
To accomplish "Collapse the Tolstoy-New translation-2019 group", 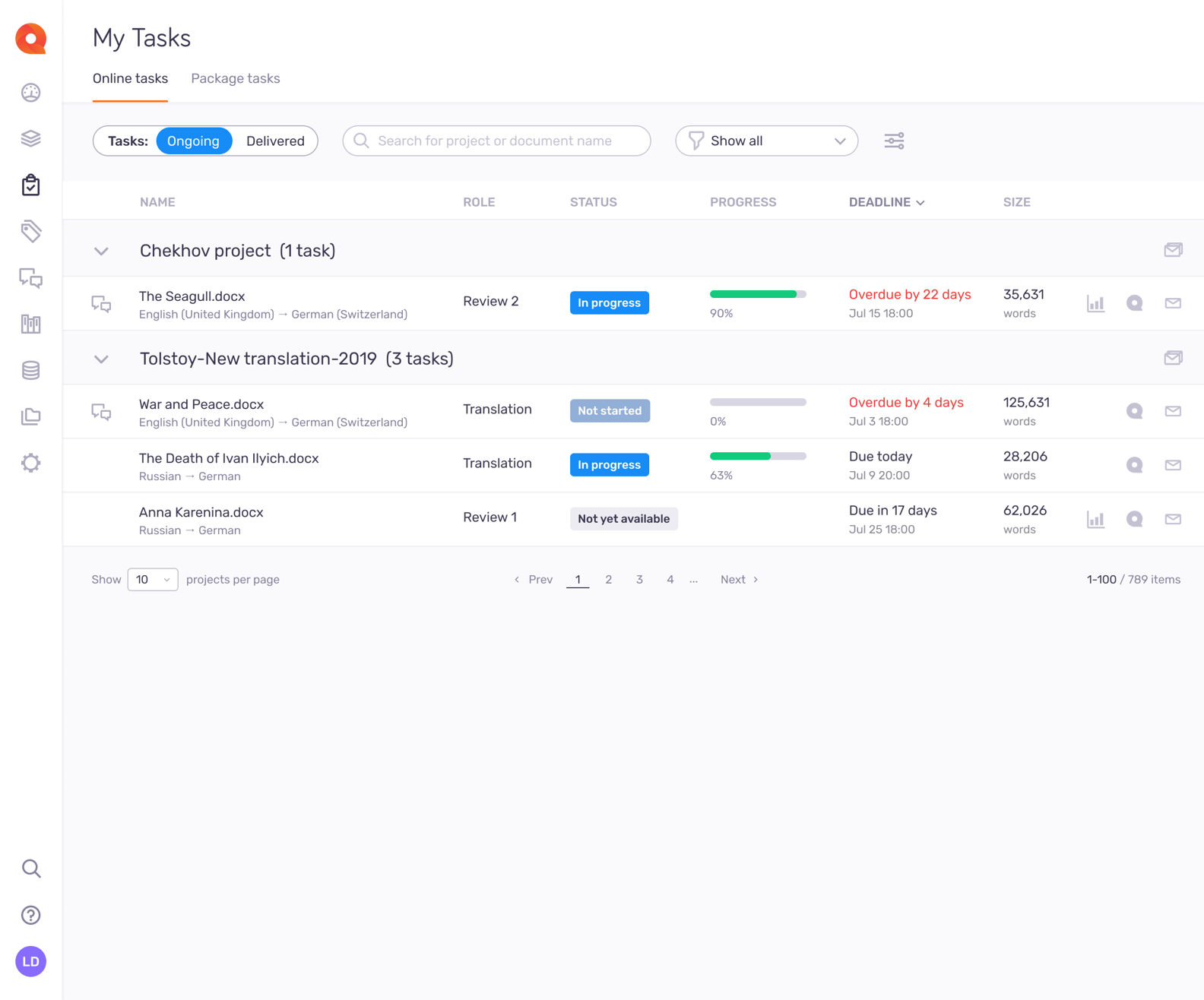I will point(101,359).
